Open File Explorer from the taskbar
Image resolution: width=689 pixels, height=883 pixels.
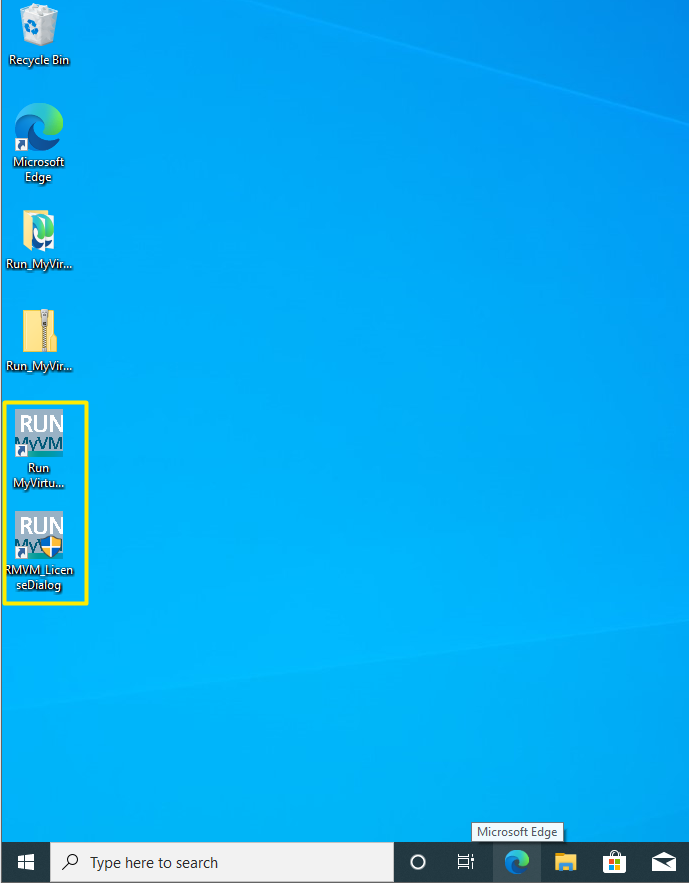[x=566, y=862]
